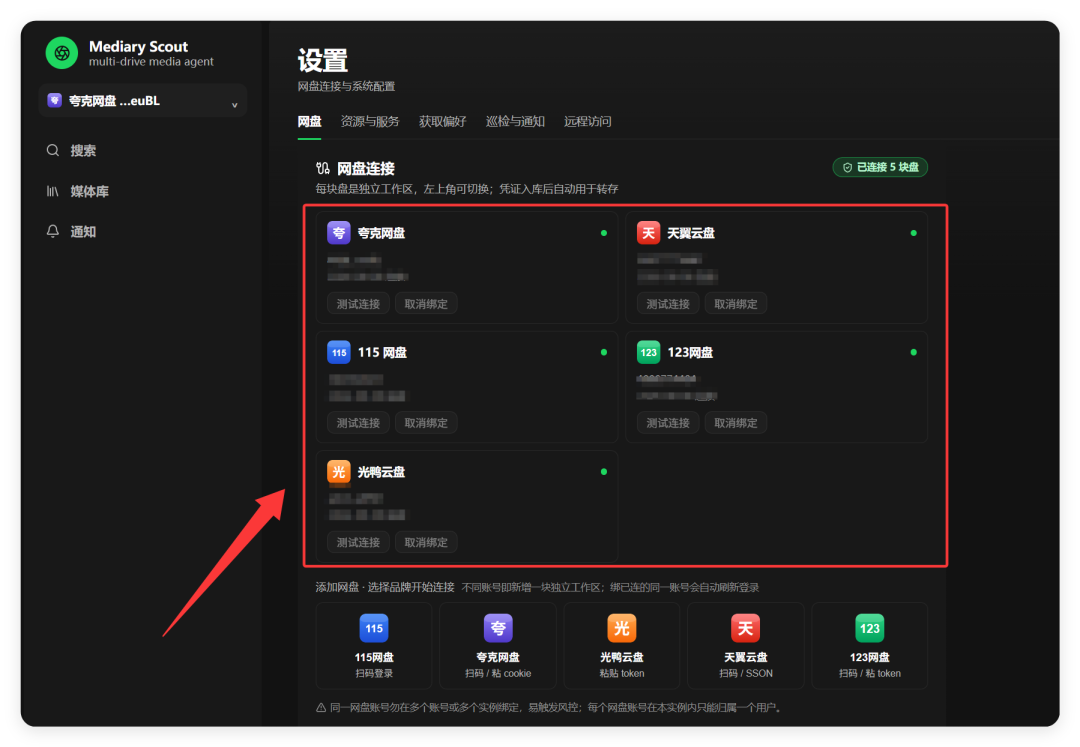
Task: Click the orange 光鸭云盘 card icon
Action: (338, 472)
